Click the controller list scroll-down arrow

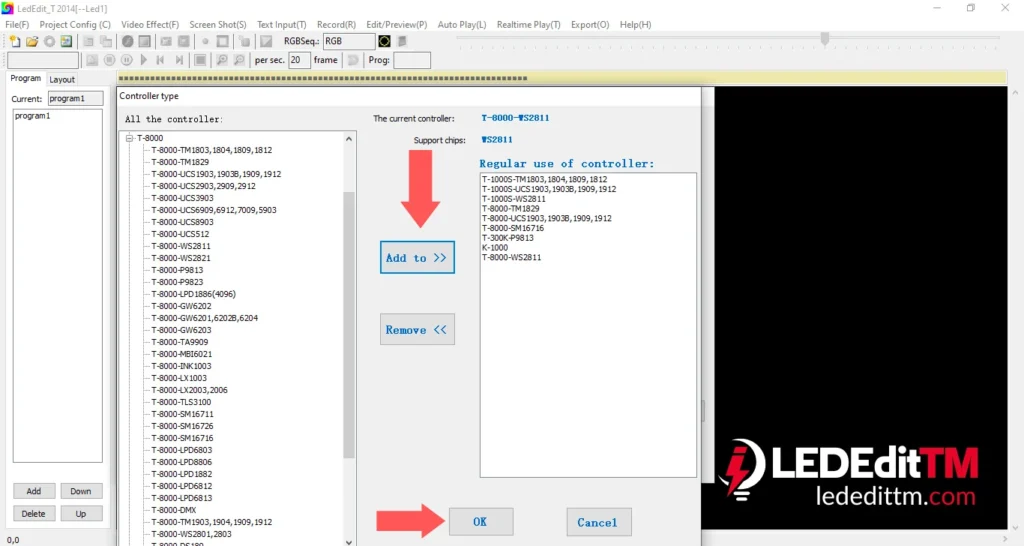pyautogui.click(x=349, y=541)
